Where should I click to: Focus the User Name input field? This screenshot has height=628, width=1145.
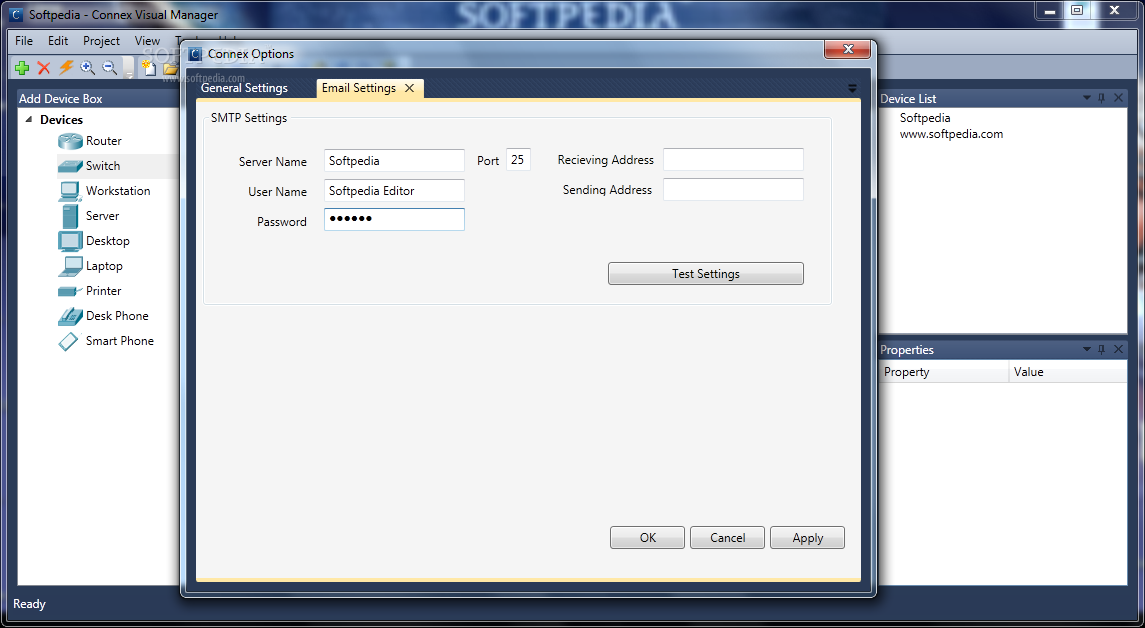(394, 191)
